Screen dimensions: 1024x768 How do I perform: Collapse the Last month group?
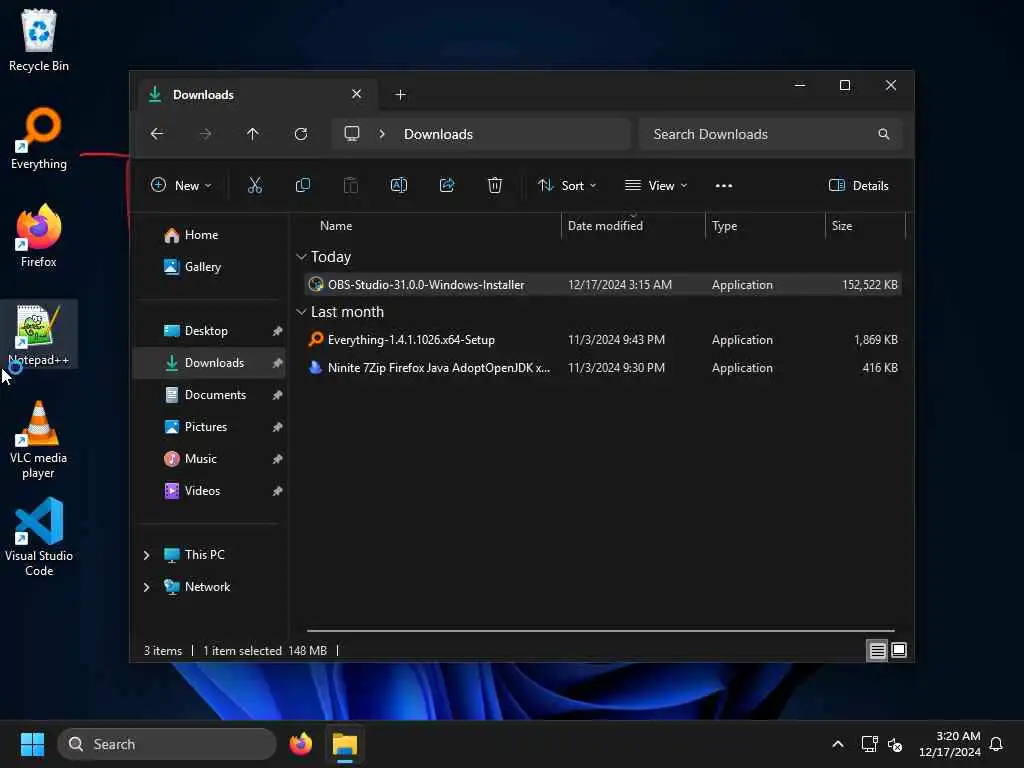pyautogui.click(x=301, y=312)
